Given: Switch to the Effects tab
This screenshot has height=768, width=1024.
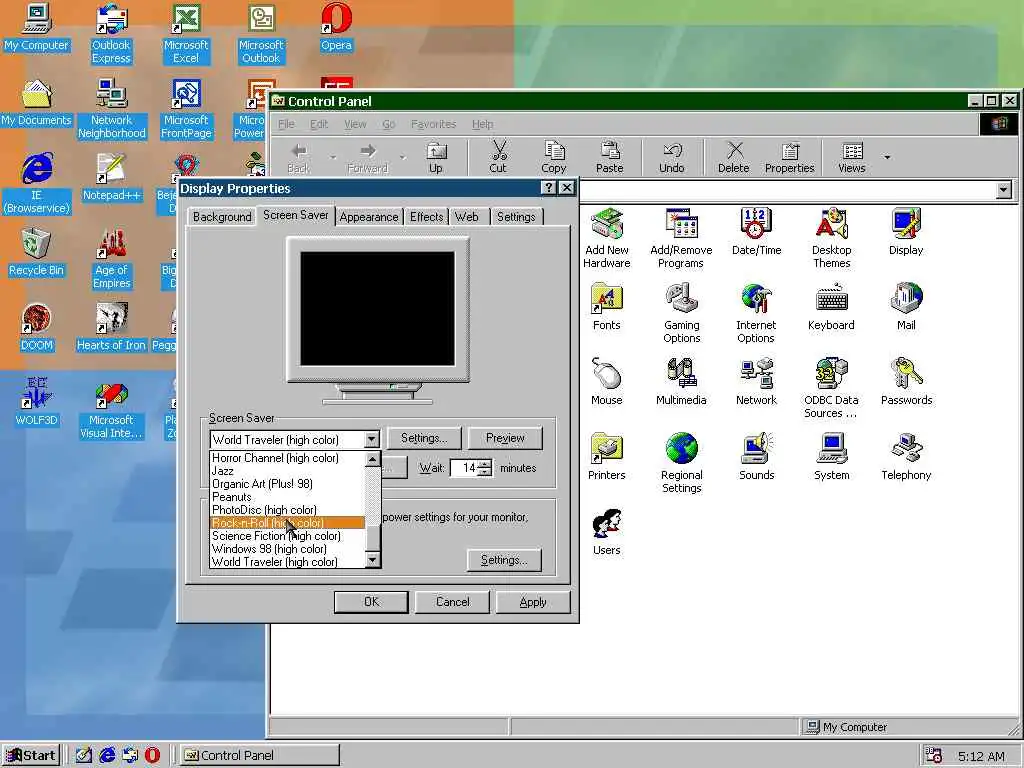Looking at the screenshot, I should coord(426,217).
